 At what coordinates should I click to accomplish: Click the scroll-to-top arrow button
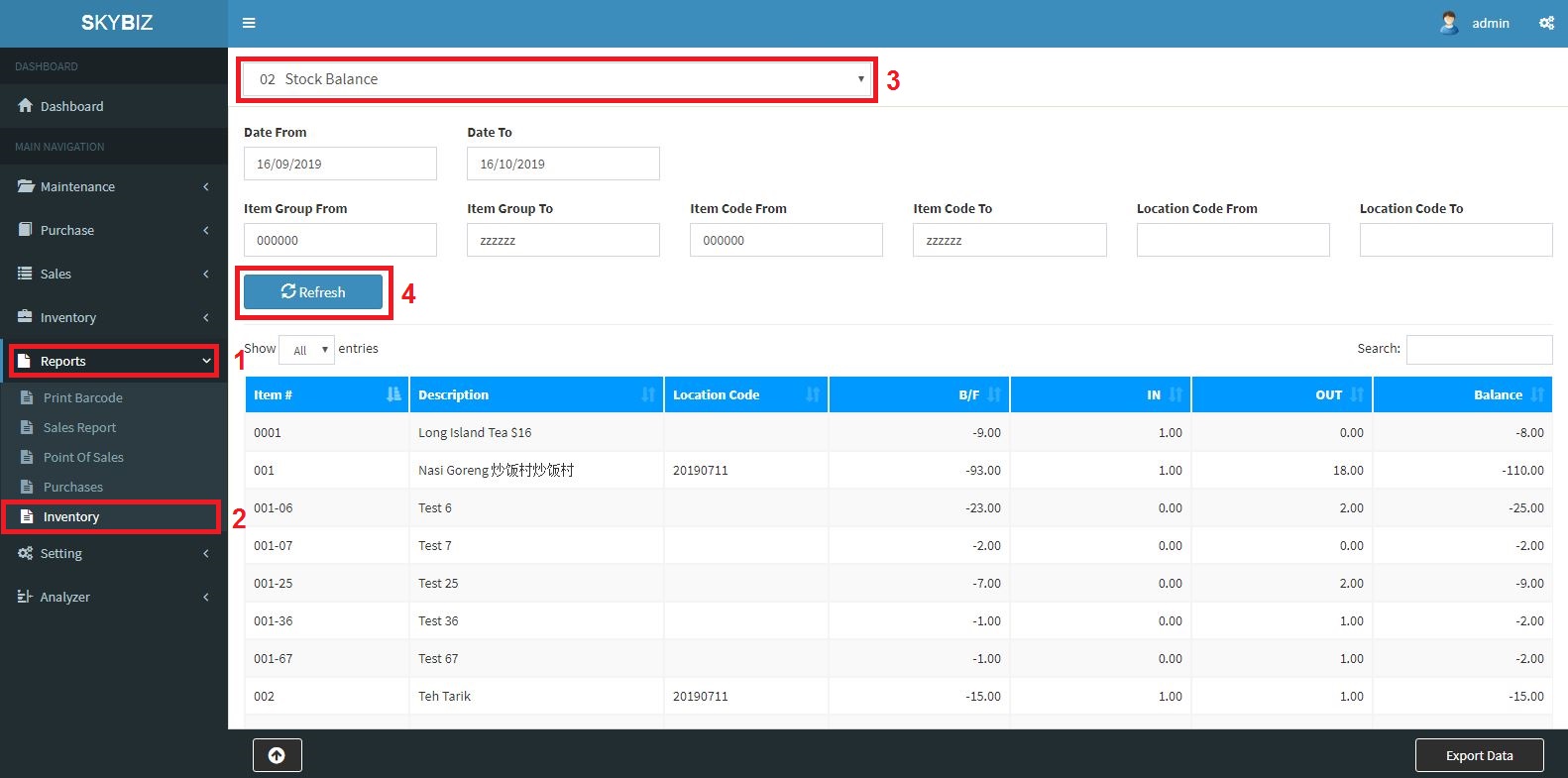(277, 755)
